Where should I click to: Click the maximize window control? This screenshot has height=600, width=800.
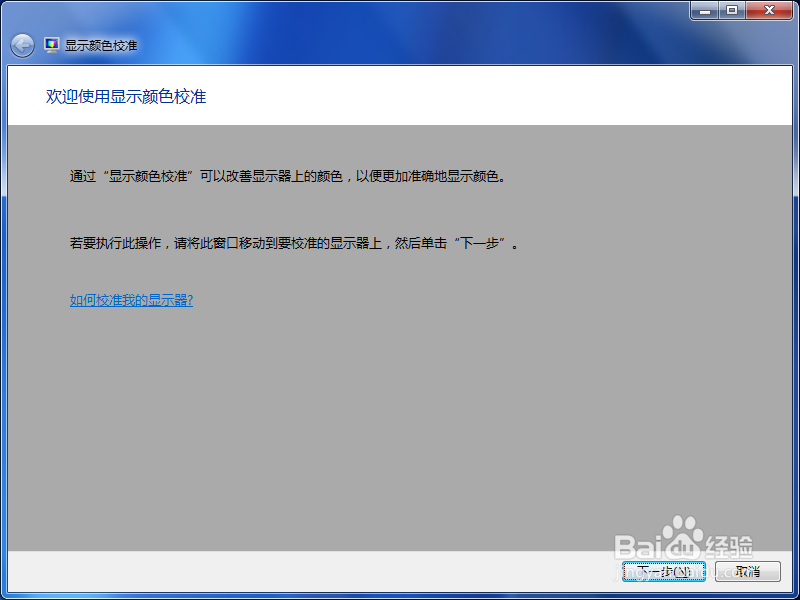pos(733,11)
